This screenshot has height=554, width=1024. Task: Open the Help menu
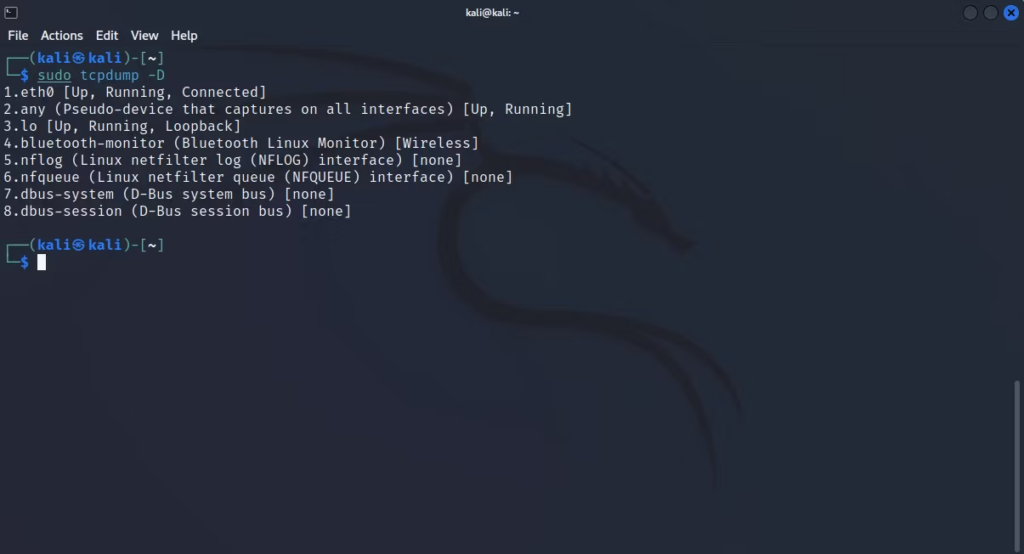pos(184,35)
